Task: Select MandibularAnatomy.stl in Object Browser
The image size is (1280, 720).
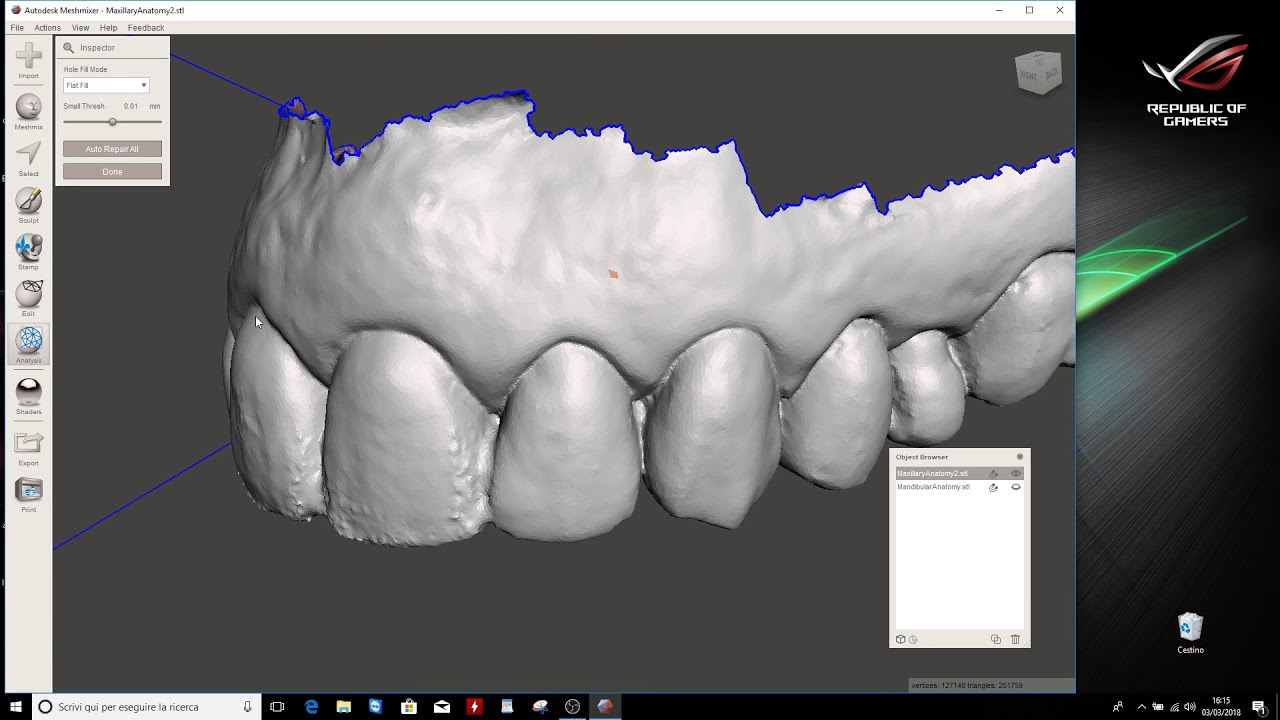Action: [933, 487]
